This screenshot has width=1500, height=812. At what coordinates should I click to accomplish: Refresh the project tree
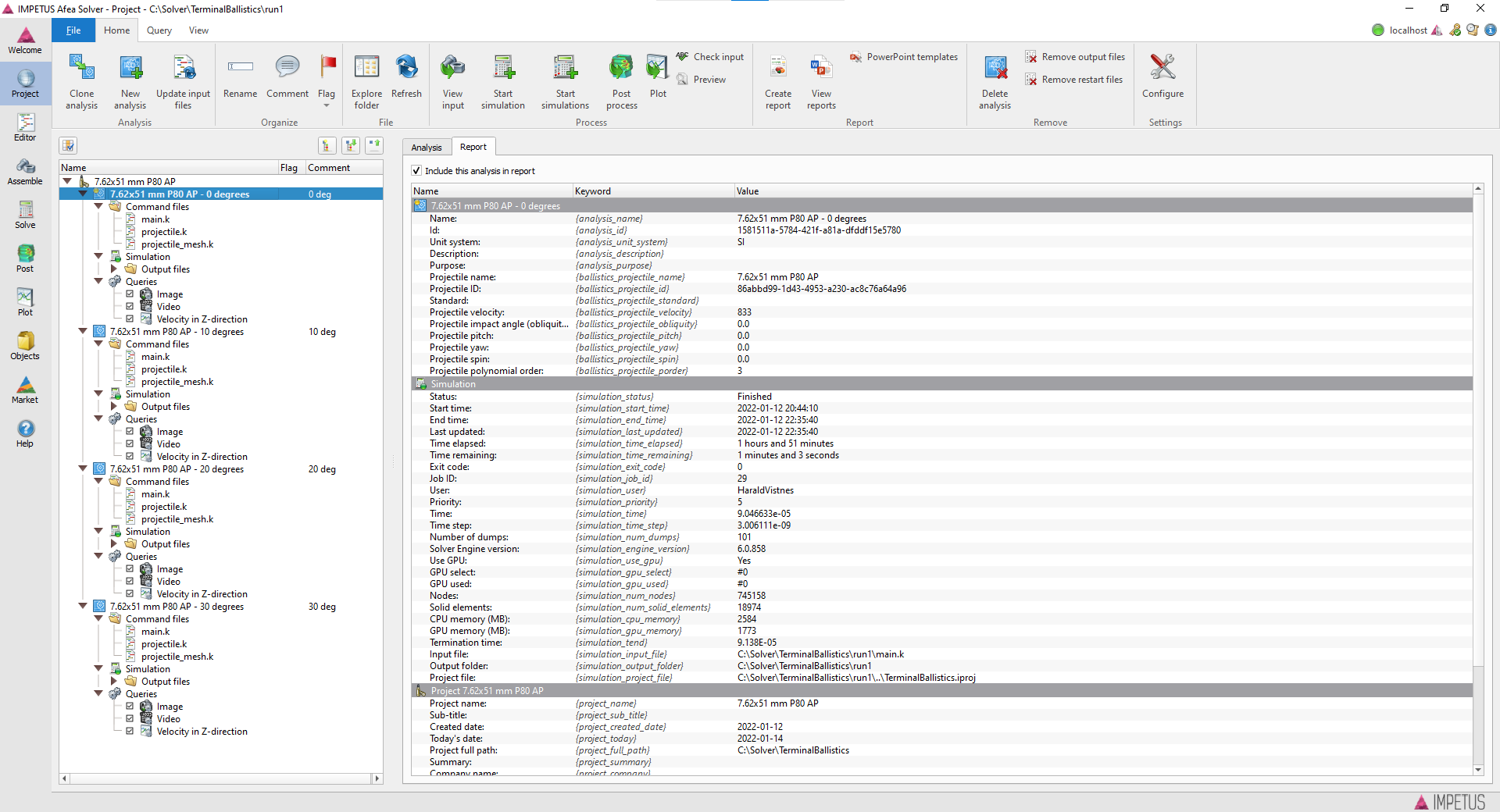(x=406, y=77)
